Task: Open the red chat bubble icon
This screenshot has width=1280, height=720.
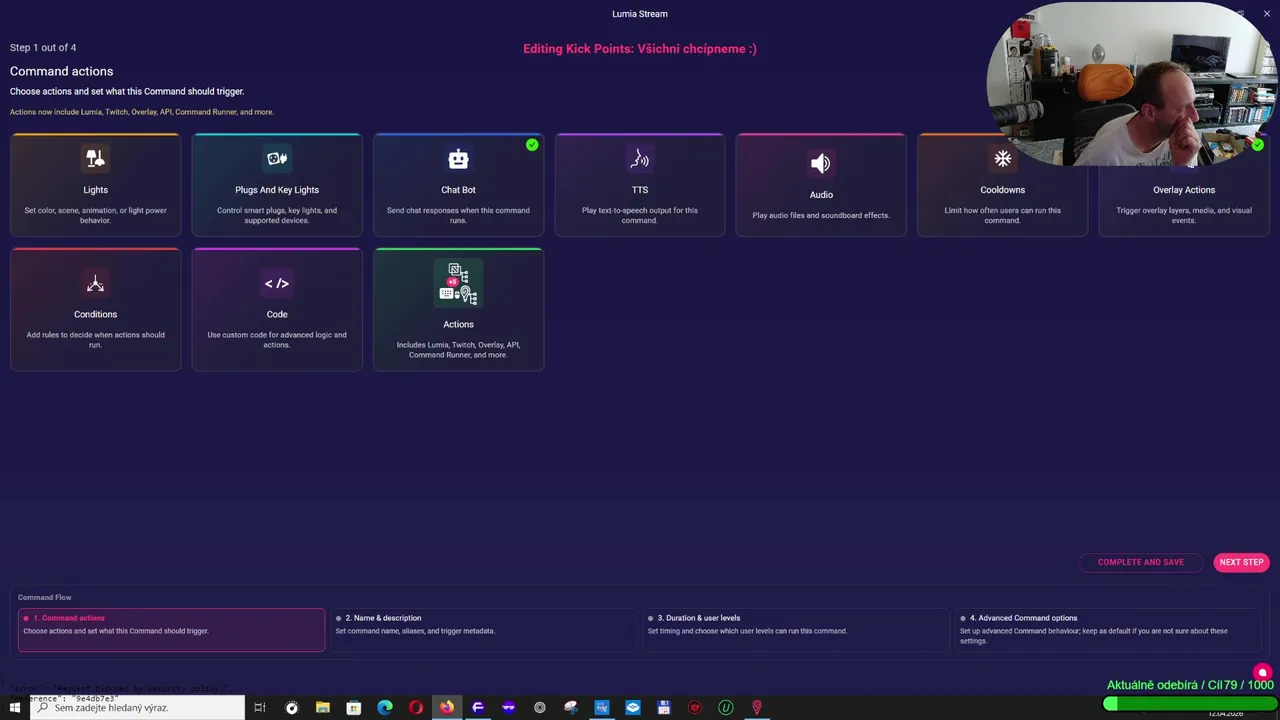Action: 1262,673
